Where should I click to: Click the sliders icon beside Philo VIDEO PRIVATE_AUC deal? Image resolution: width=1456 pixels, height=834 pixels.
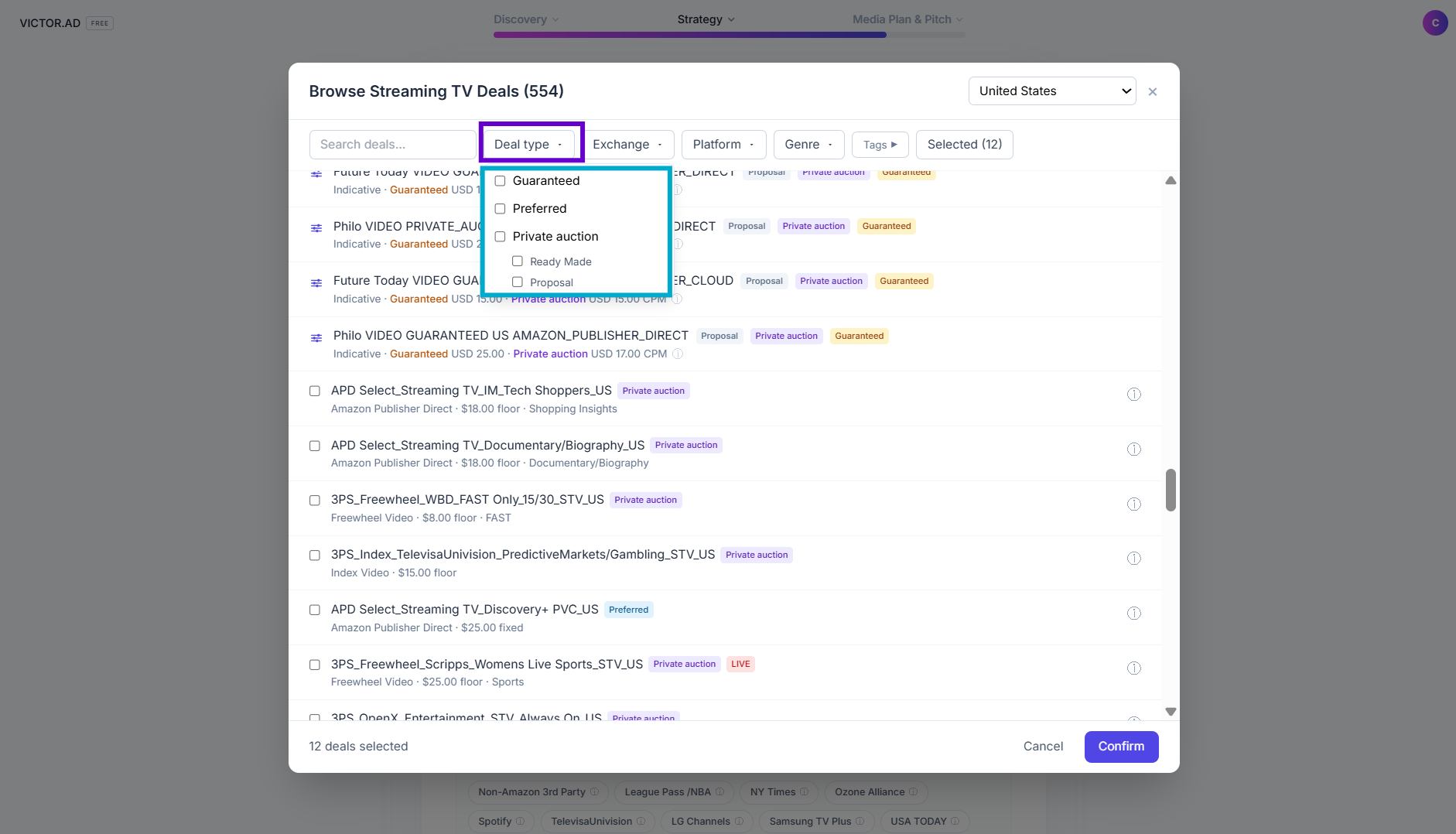(x=316, y=228)
